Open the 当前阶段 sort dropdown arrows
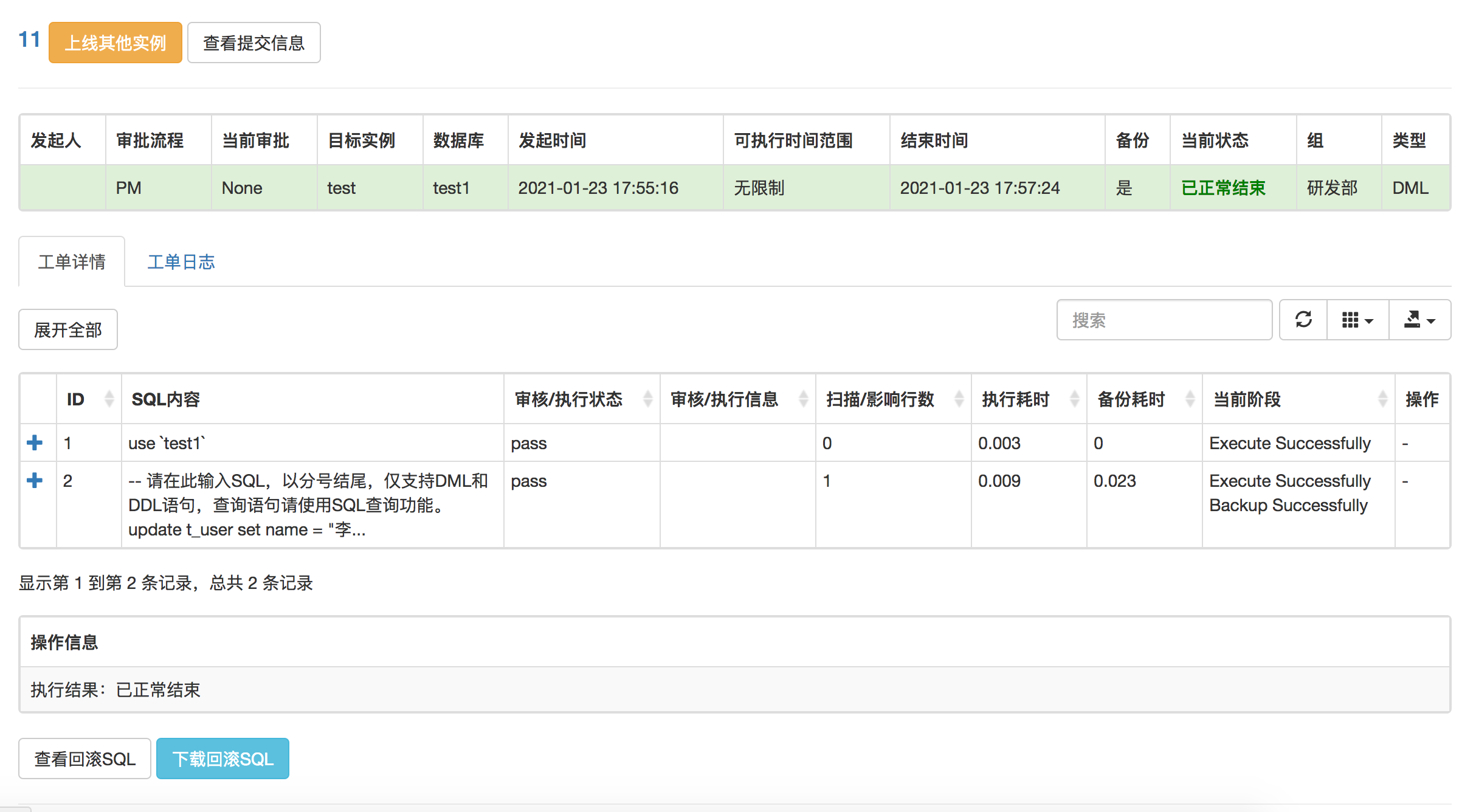The image size is (1476, 812). (1381, 399)
